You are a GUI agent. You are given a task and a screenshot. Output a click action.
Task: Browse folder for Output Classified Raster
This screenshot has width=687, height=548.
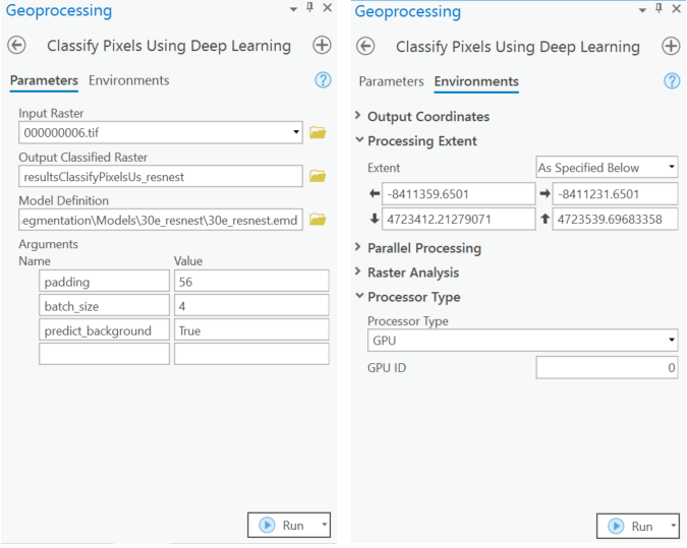(318, 176)
